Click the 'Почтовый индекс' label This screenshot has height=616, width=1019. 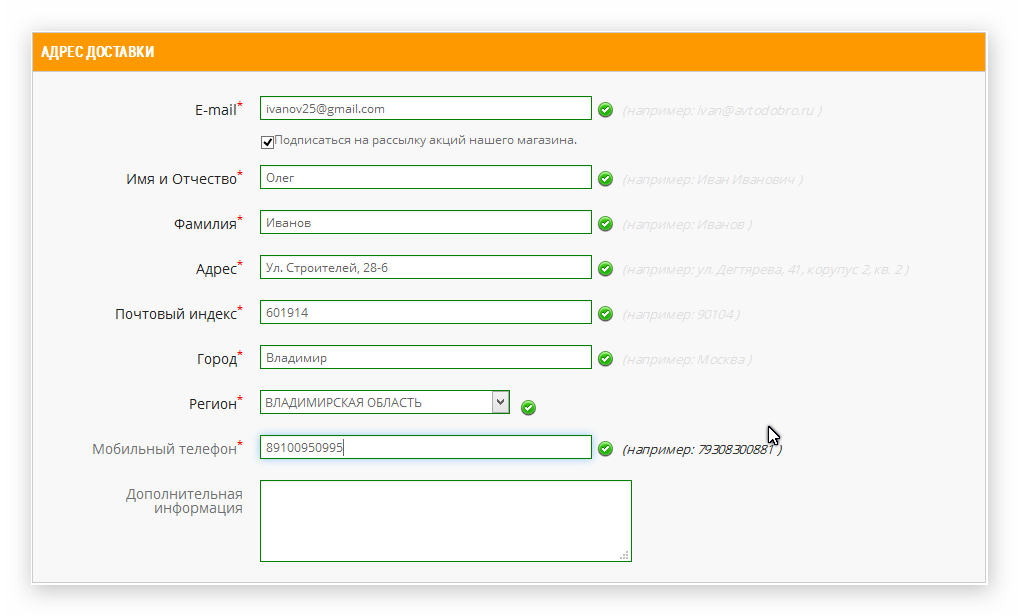(176, 314)
